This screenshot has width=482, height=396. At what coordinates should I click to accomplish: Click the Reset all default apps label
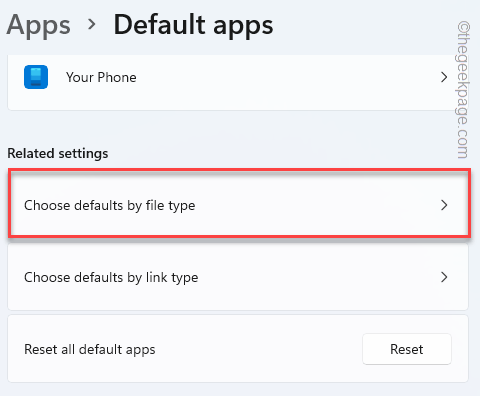(90, 349)
